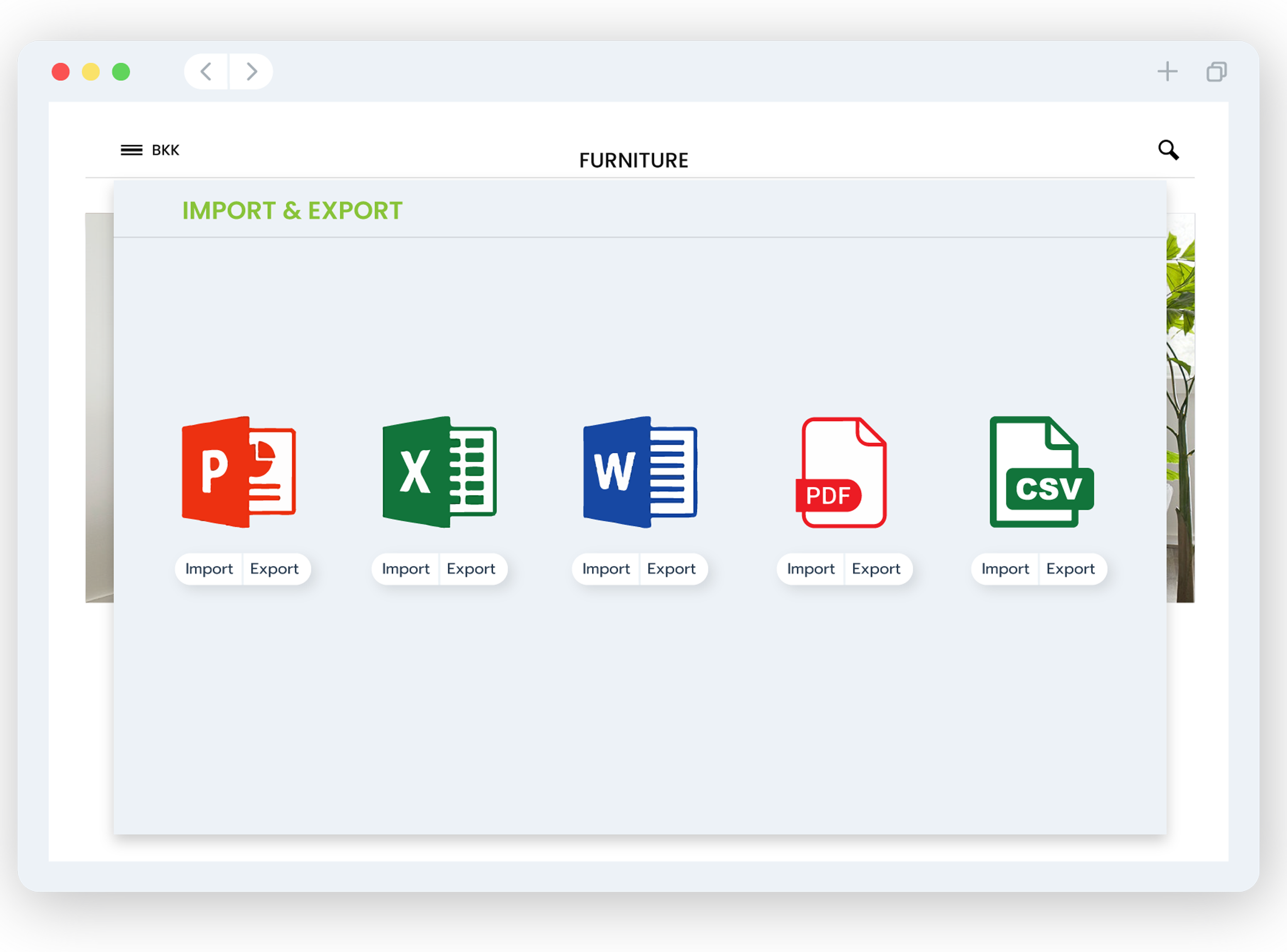Import a CSV file
Screen dimensions: 1287x952
[1005, 569]
